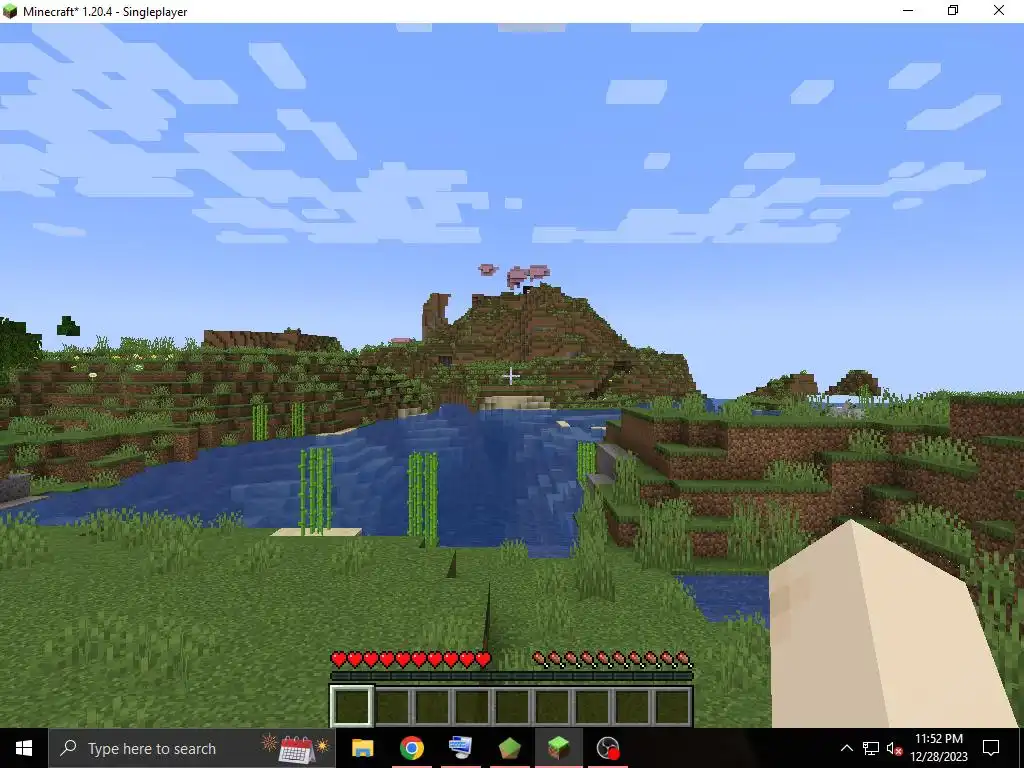
Task: Click the calendar fireworks search highlight icon
Action: [x=296, y=748]
